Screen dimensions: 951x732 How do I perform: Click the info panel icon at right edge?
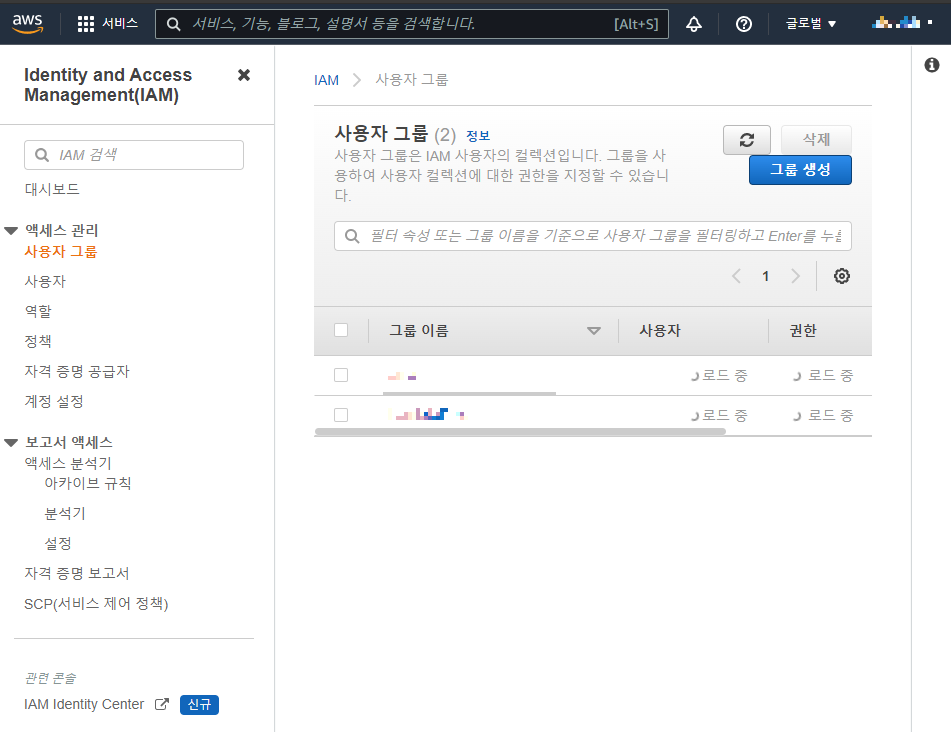click(x=932, y=65)
